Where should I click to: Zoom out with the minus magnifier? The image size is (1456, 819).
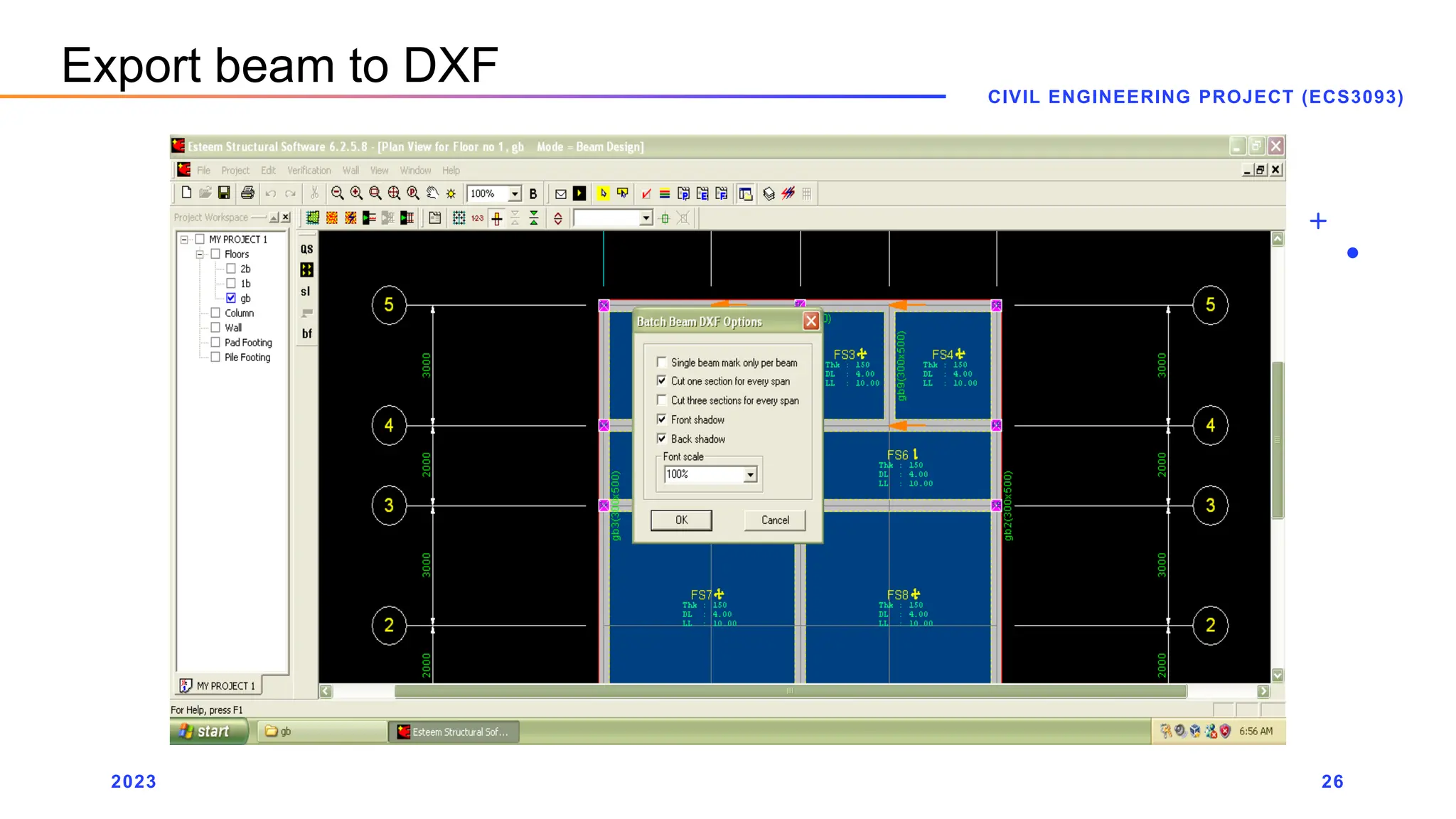coord(338,193)
